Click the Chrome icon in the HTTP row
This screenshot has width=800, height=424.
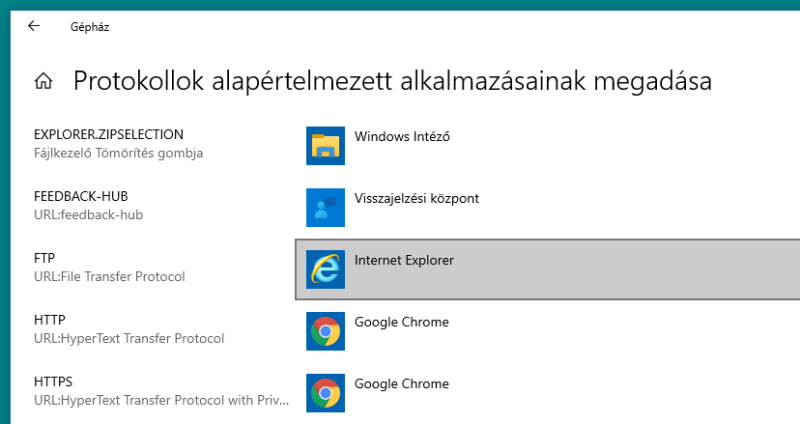tap(326, 331)
